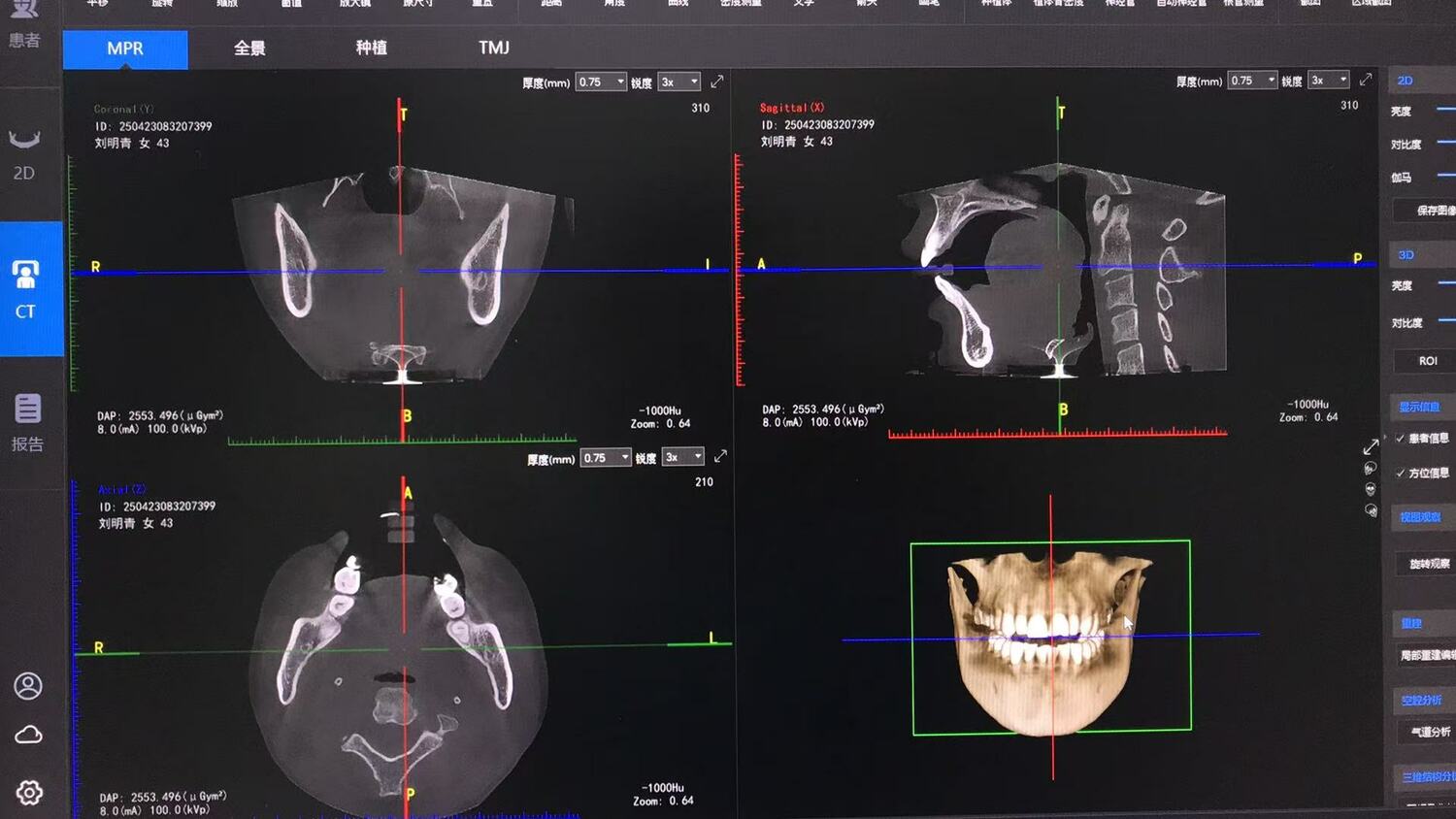Switch to the TMJ tab

493,48
